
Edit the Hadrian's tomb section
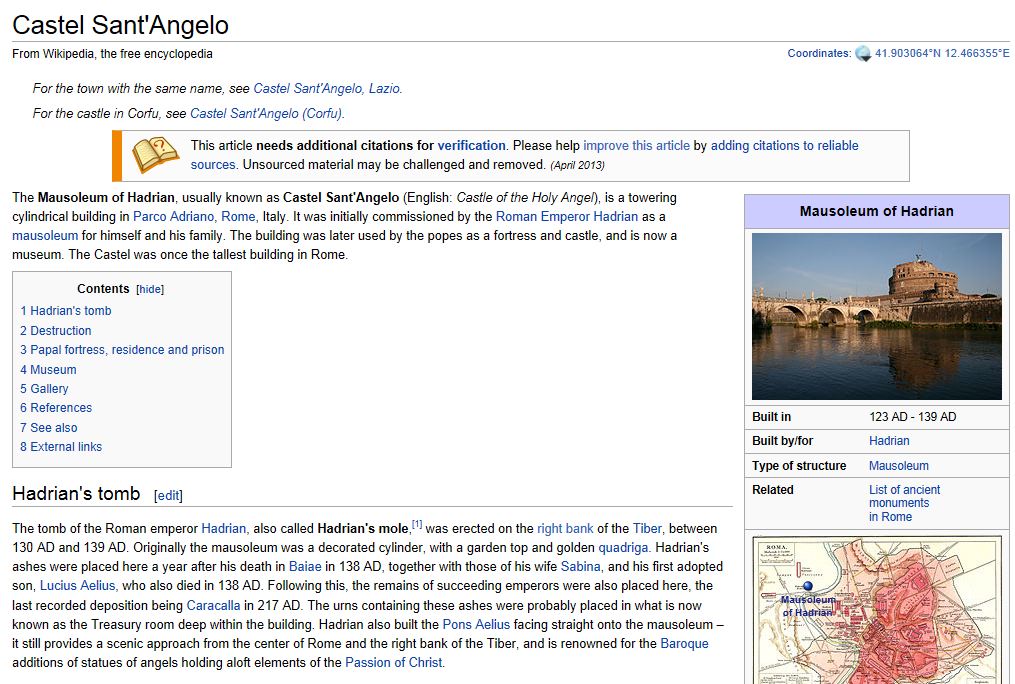[168, 496]
